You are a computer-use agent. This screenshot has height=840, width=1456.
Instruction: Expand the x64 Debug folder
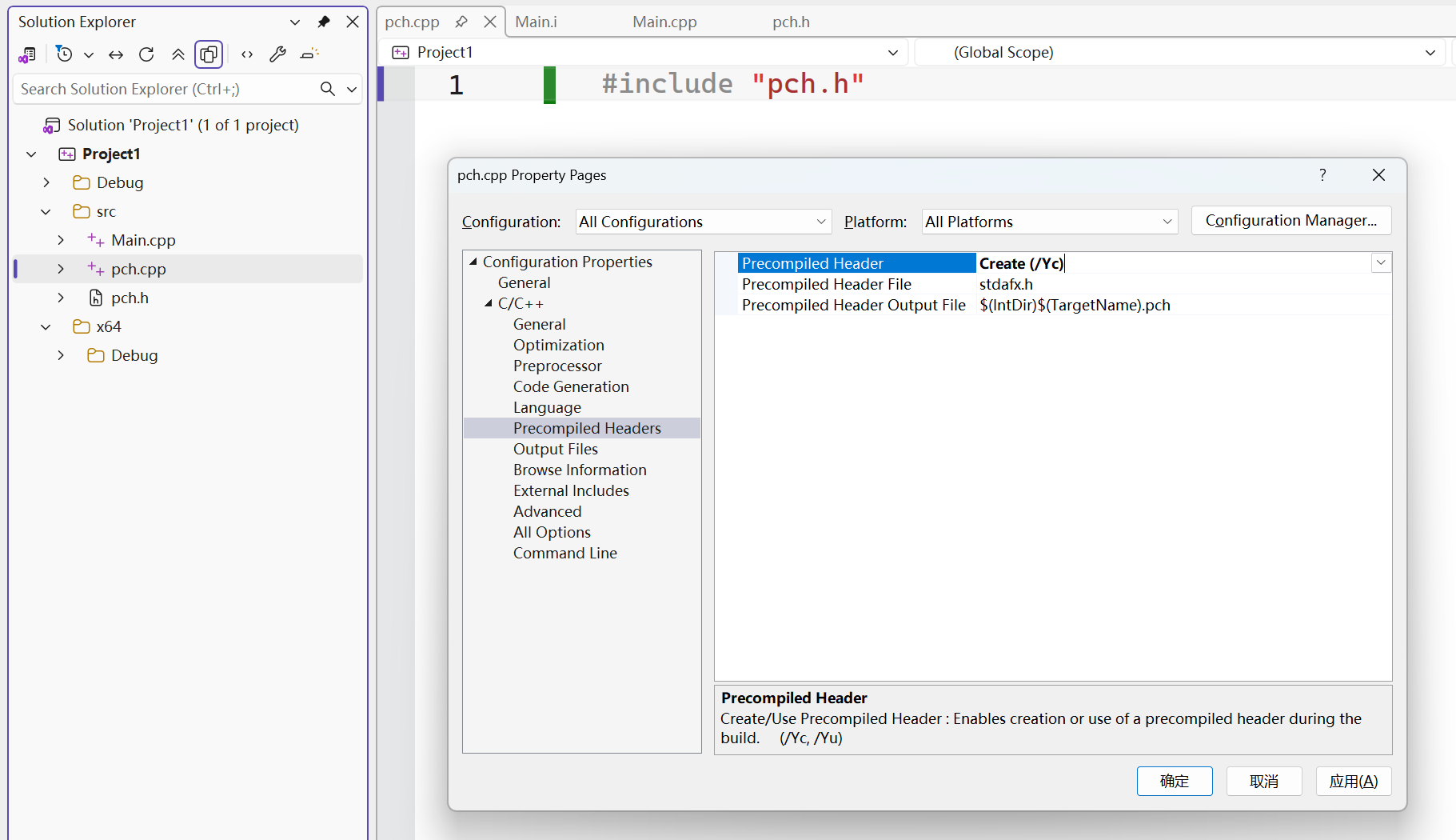point(61,355)
